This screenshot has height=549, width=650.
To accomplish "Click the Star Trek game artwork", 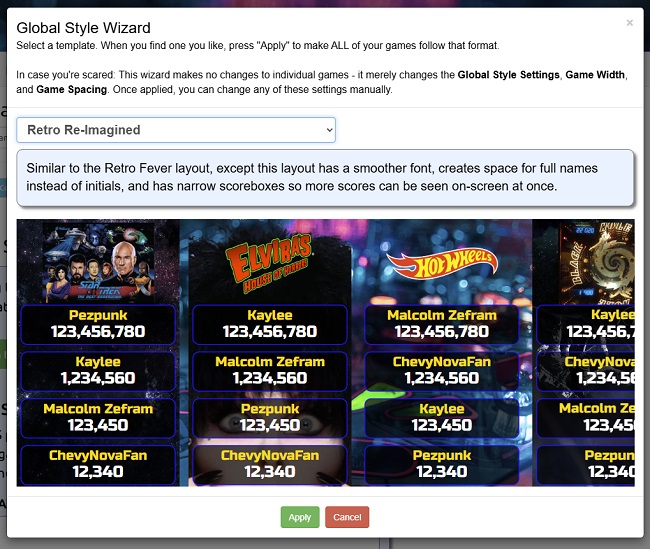I will (99, 263).
